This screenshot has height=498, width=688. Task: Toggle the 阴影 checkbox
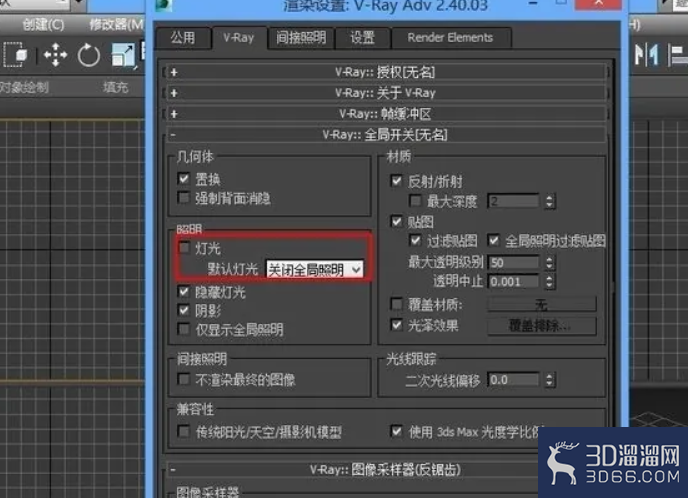tap(184, 310)
